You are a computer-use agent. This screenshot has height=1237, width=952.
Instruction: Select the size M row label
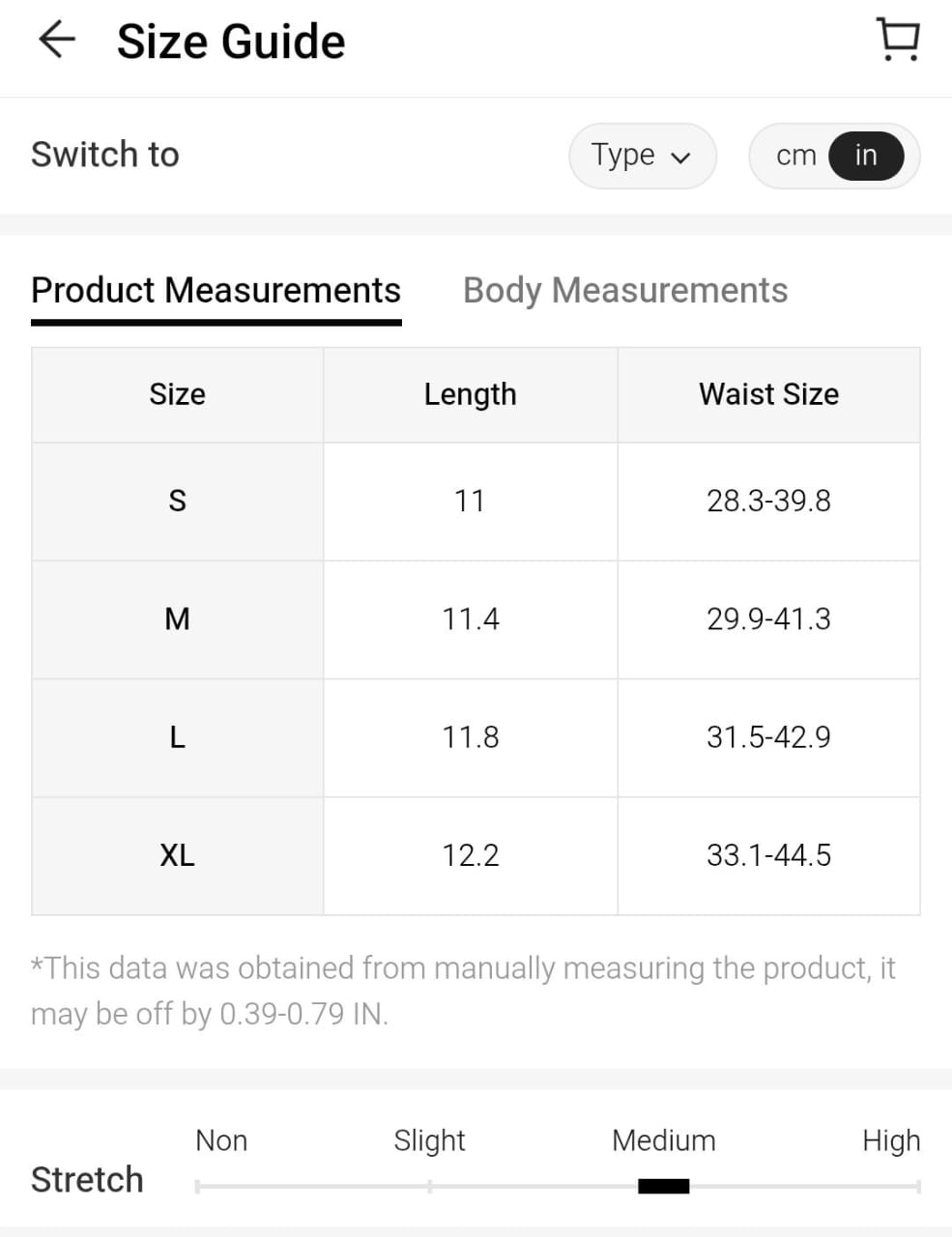coord(177,618)
